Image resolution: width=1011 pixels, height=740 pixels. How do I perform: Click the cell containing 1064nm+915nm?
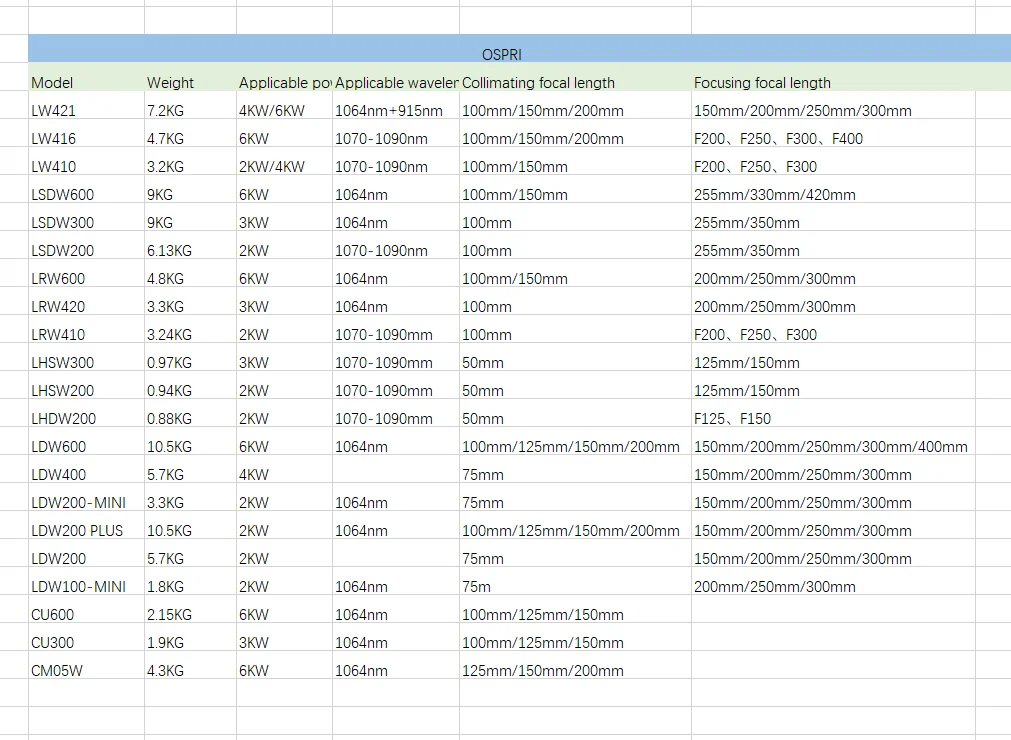pyautogui.click(x=396, y=105)
